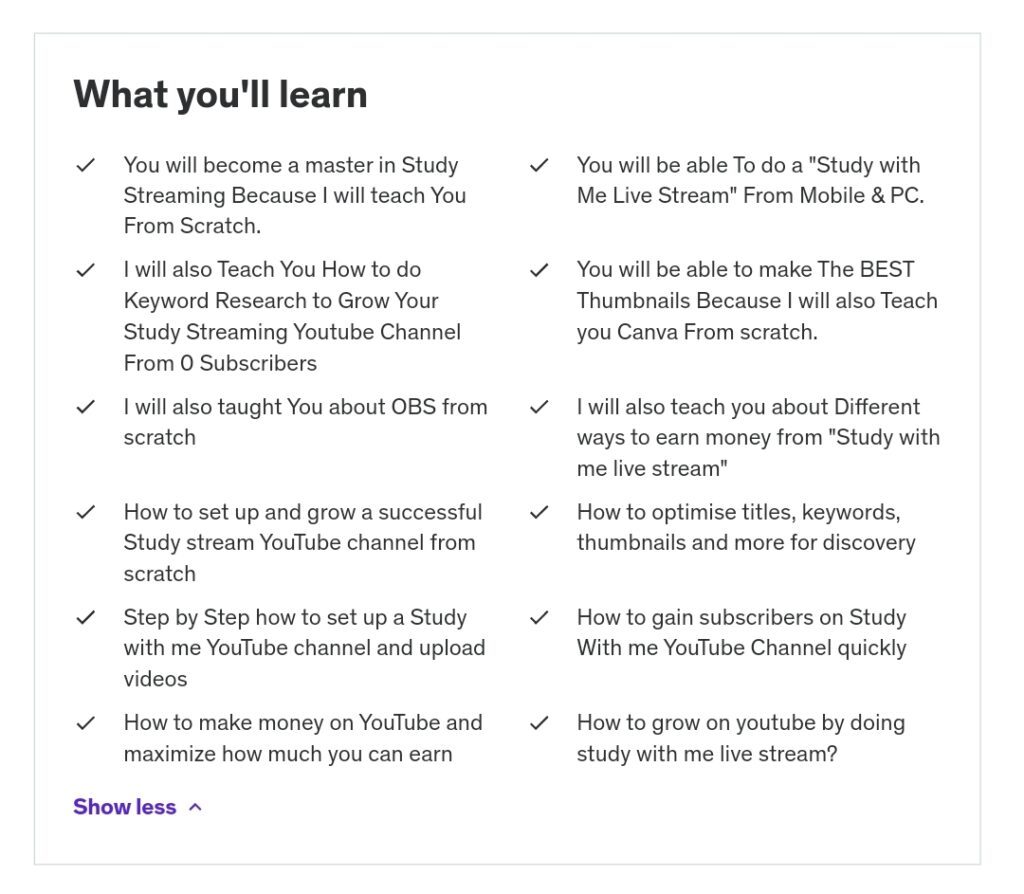The width and height of the screenshot is (1024, 894).
Task: Click text "you Canva From scratch."
Action: click(x=697, y=332)
